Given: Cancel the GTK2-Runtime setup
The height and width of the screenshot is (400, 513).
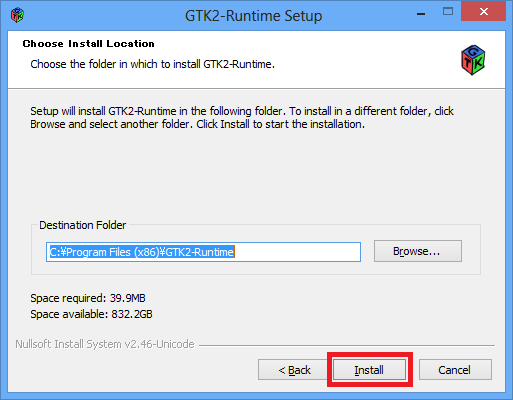Looking at the screenshot, I should pos(455,370).
